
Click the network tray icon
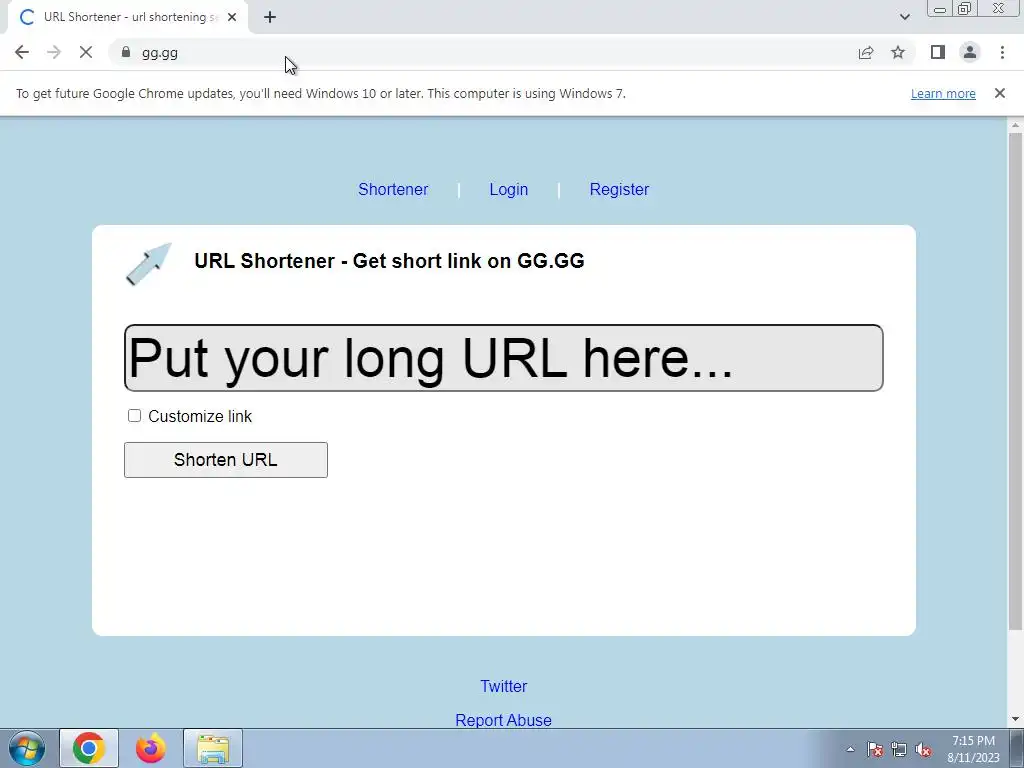click(x=899, y=750)
